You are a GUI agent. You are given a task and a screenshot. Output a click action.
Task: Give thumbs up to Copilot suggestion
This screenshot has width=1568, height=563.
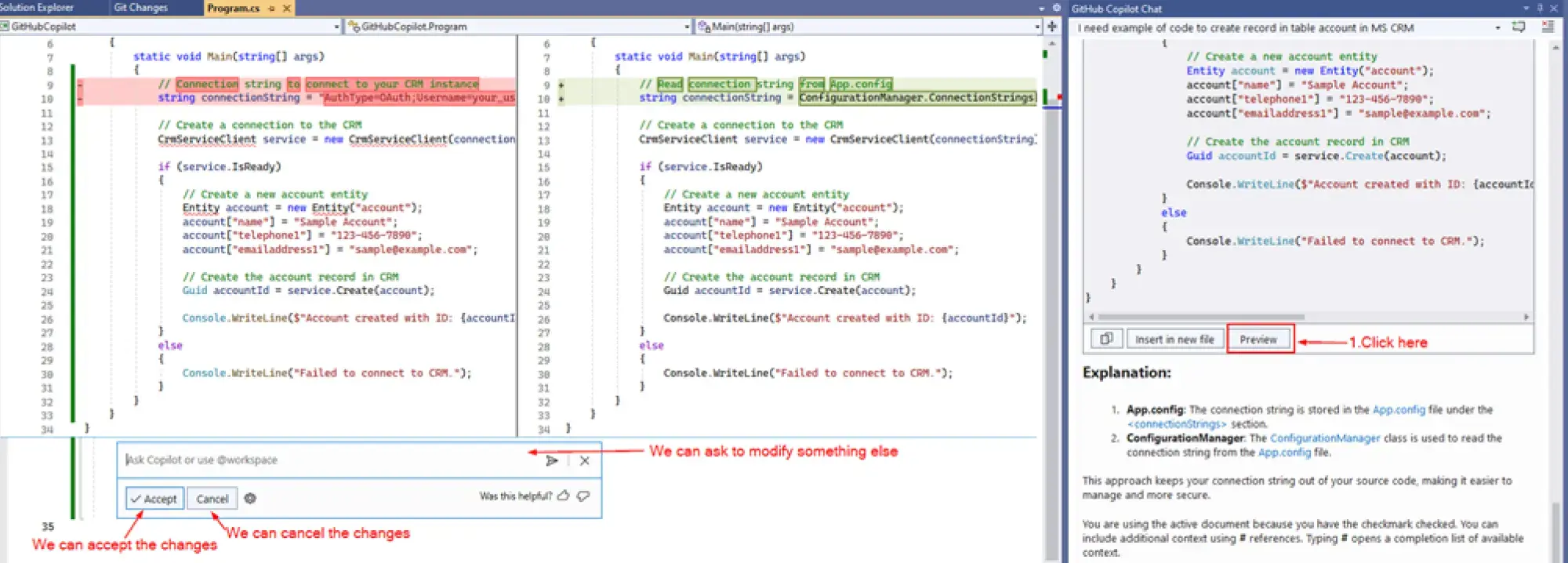point(563,496)
